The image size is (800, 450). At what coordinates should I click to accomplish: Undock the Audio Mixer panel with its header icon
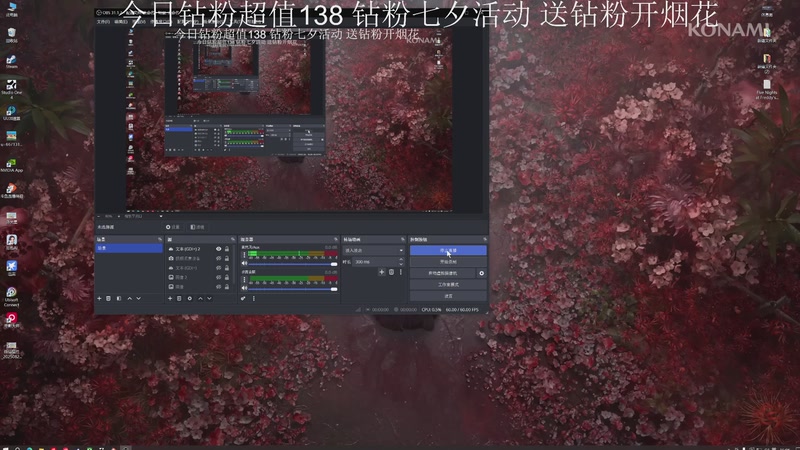tap(336, 239)
